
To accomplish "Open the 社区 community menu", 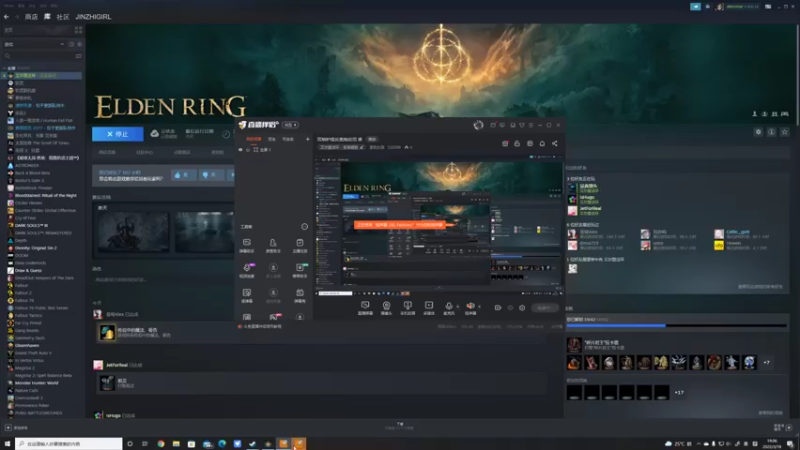I will [63, 17].
